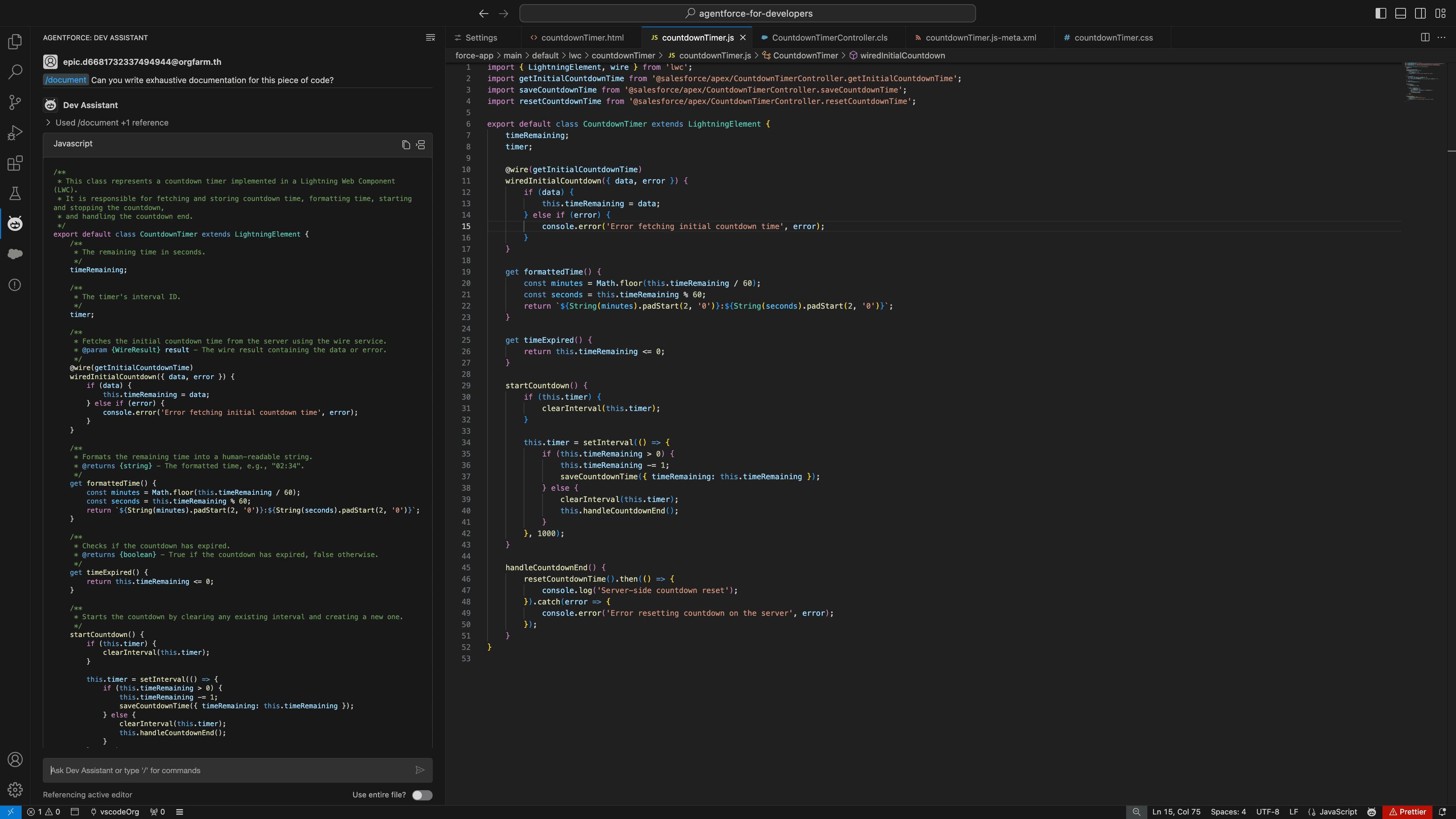The height and width of the screenshot is (819, 1456).
Task: Change LF end of line sequence
Action: (x=1294, y=812)
